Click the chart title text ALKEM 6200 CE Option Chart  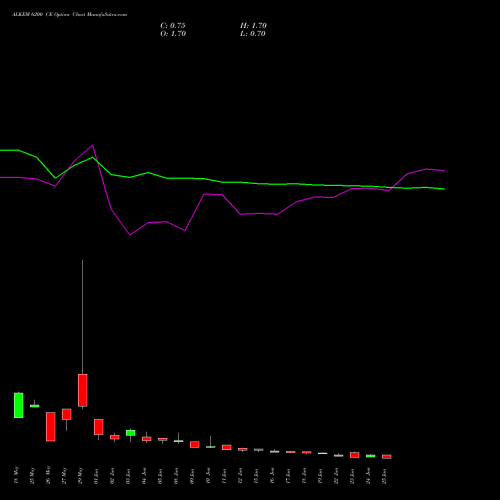69,15
